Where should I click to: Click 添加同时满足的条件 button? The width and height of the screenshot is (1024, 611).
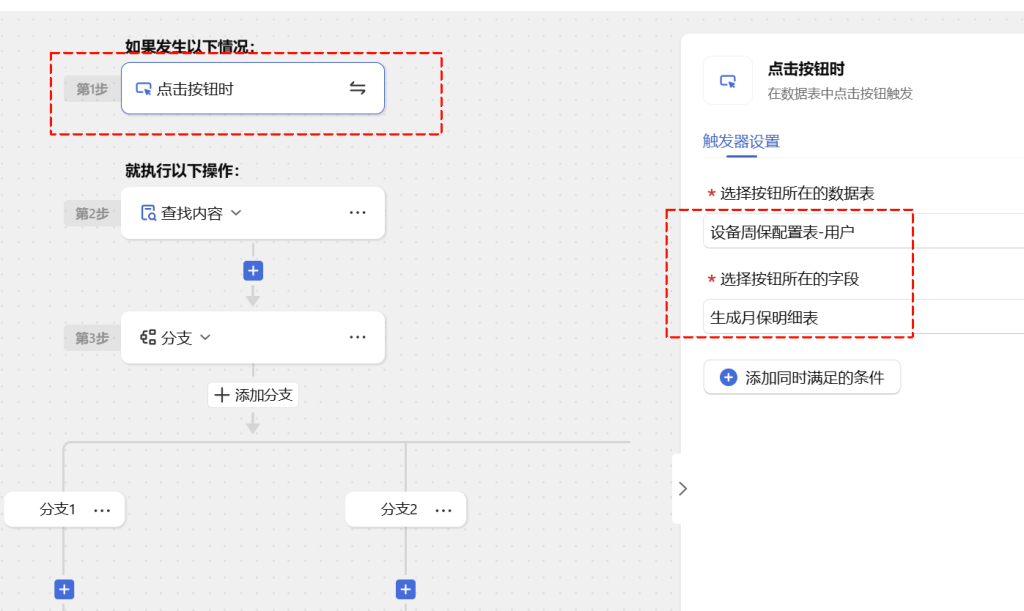[802, 377]
